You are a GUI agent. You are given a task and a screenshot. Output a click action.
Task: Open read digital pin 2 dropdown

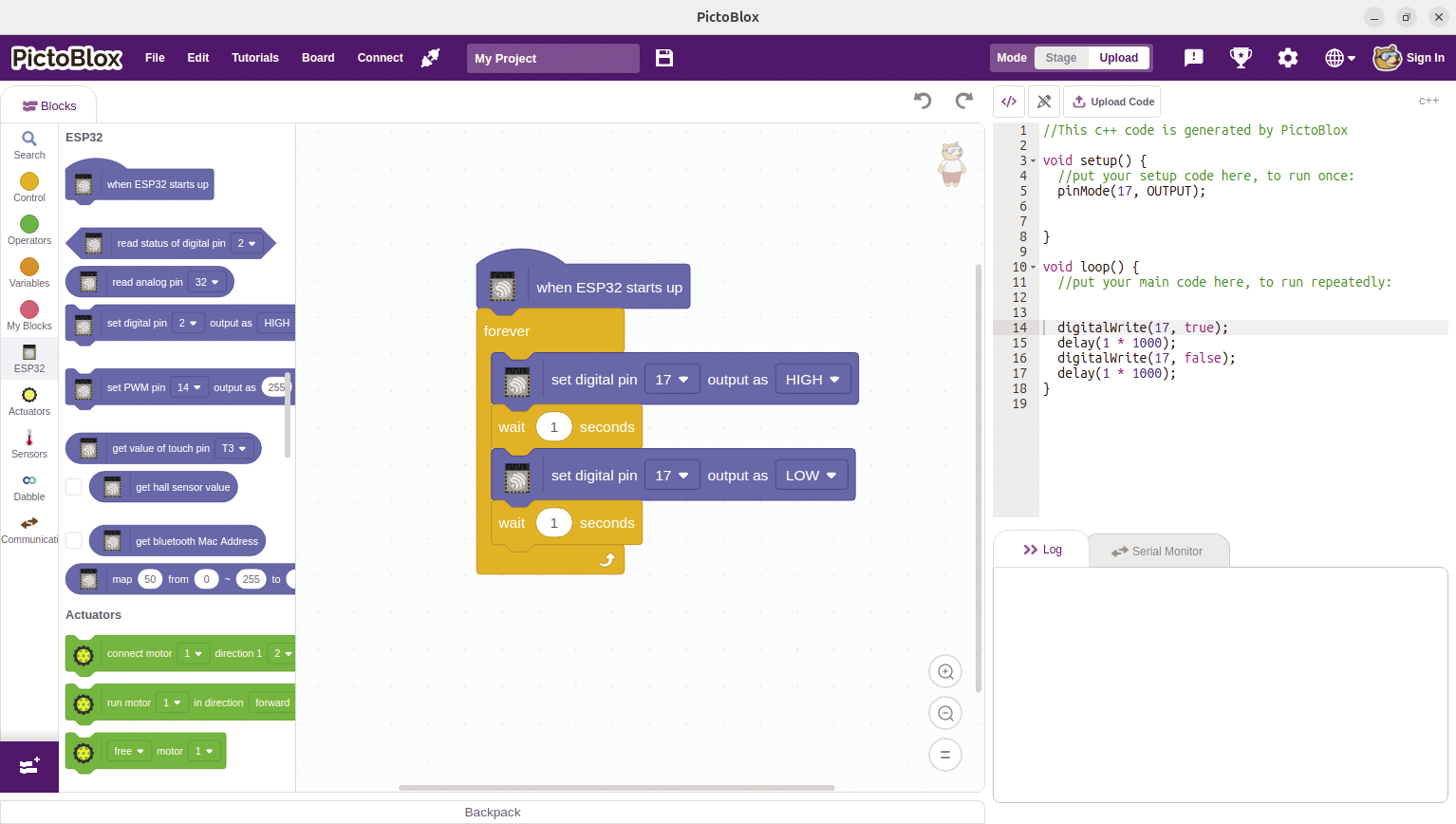click(246, 243)
